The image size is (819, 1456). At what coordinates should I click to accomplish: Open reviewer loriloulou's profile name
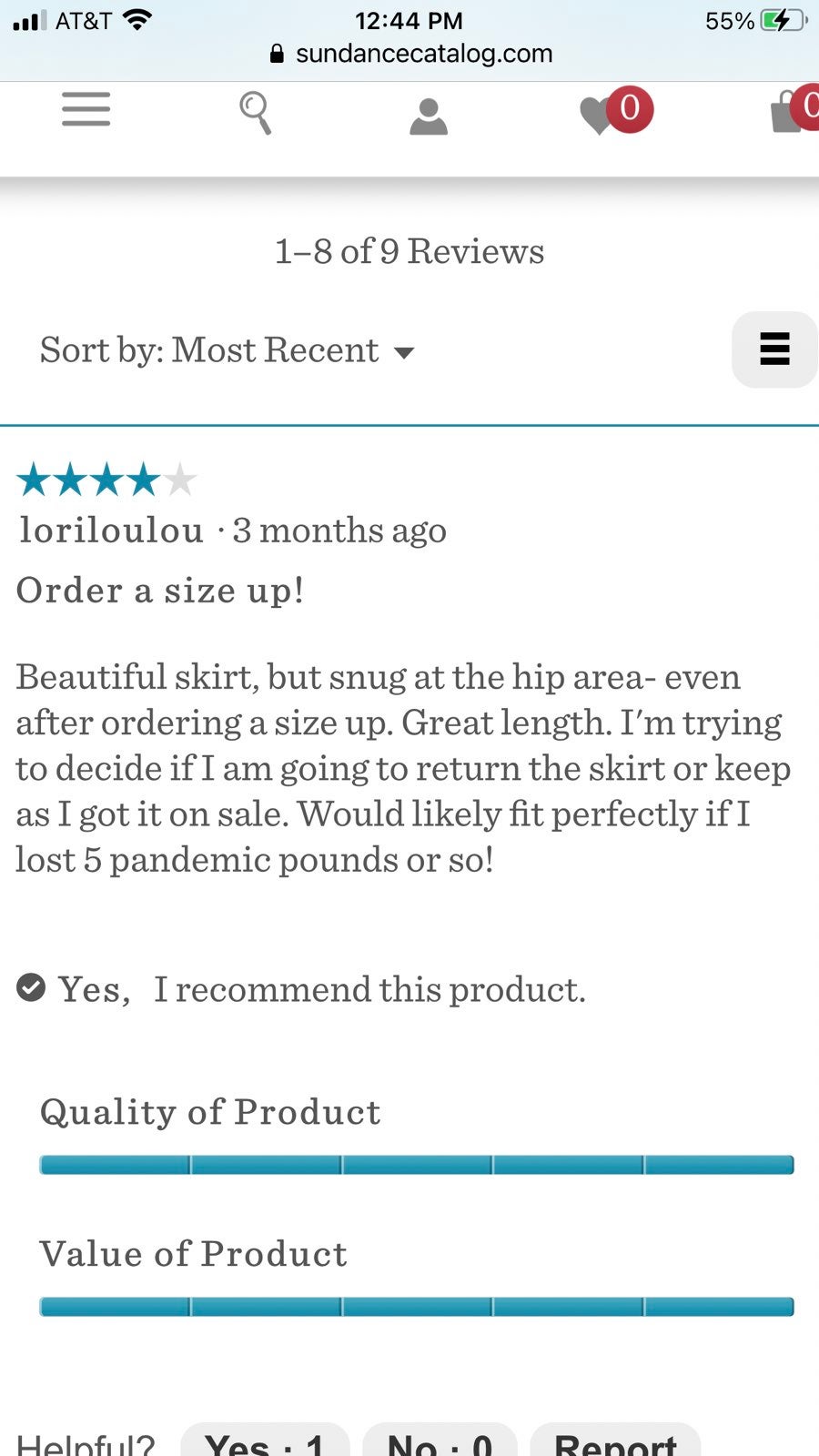pyautogui.click(x=111, y=530)
